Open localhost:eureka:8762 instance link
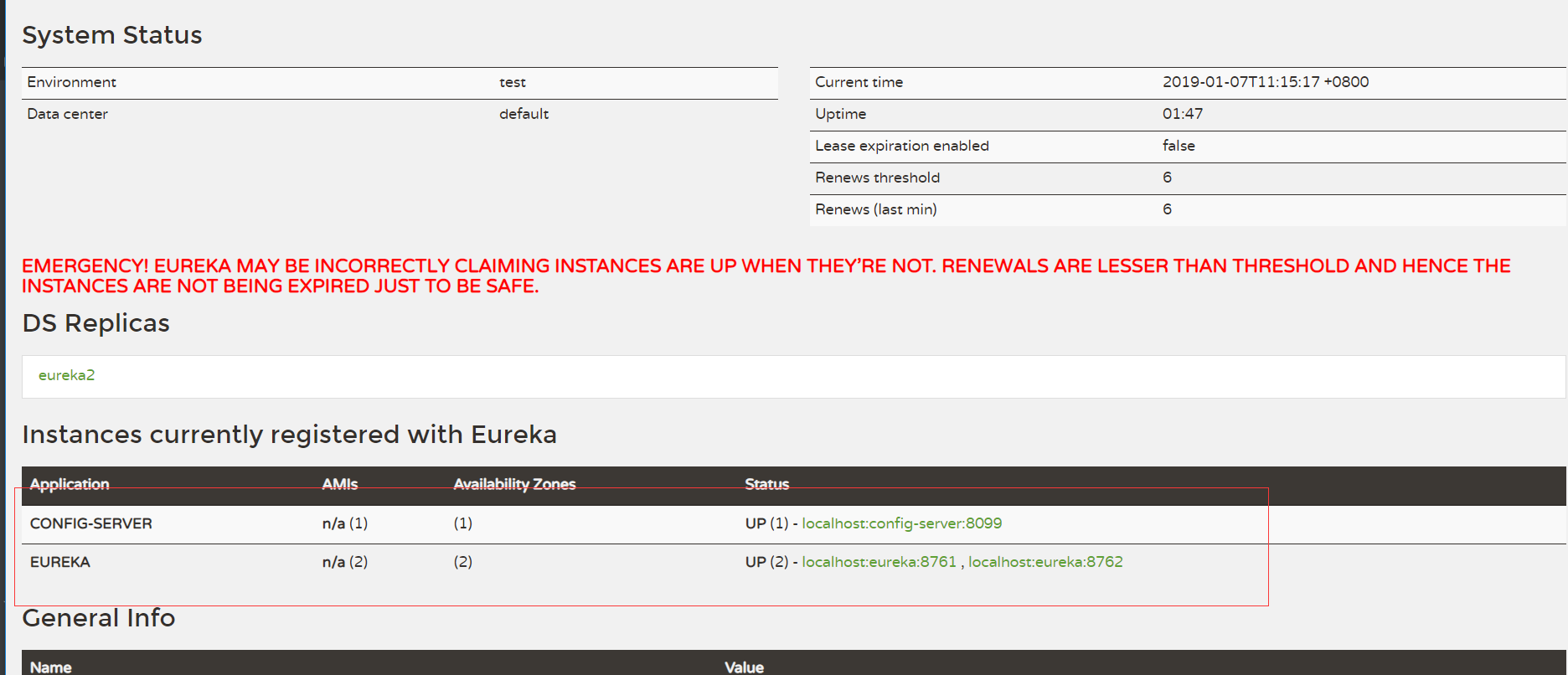 pyautogui.click(x=1045, y=562)
